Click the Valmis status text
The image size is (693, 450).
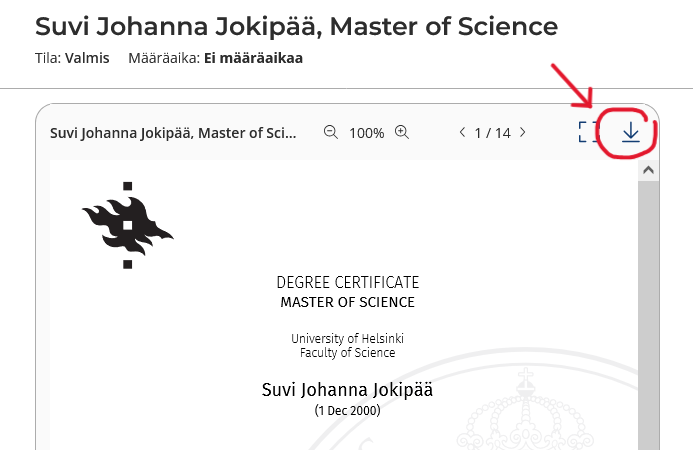point(87,58)
